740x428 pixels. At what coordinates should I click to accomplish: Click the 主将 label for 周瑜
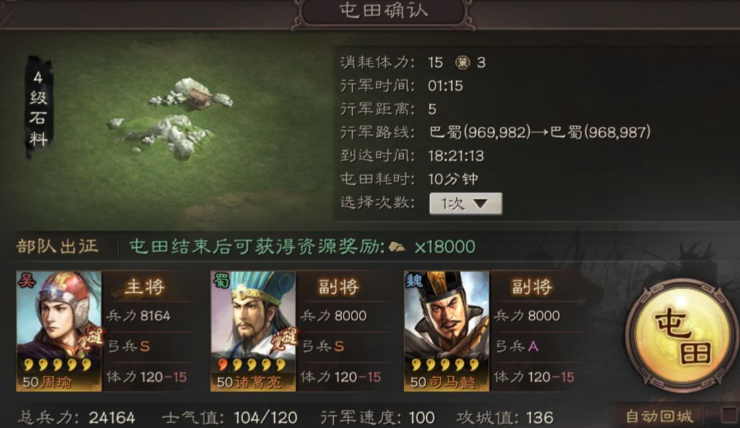click(144, 286)
